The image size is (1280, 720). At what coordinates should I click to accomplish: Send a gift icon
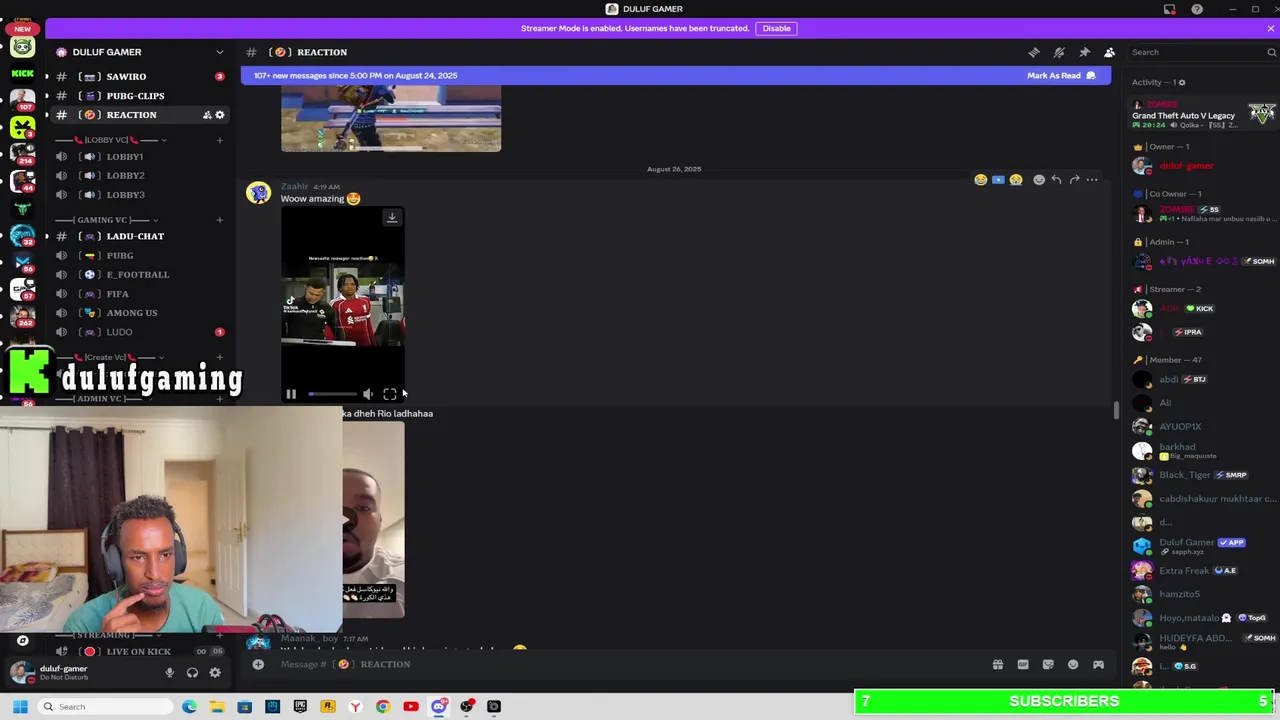[997, 664]
